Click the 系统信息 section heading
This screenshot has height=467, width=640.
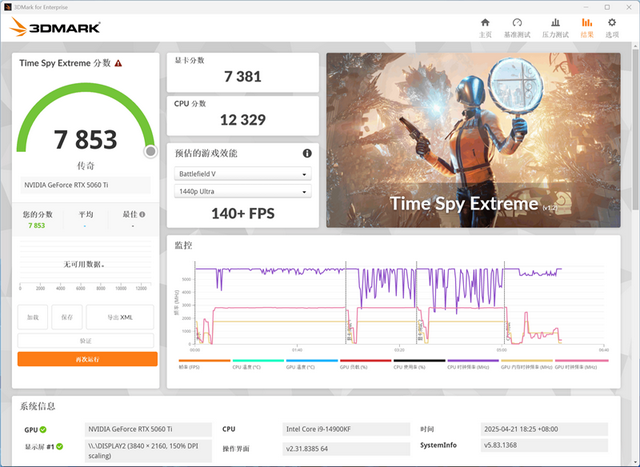pyautogui.click(x=37, y=406)
